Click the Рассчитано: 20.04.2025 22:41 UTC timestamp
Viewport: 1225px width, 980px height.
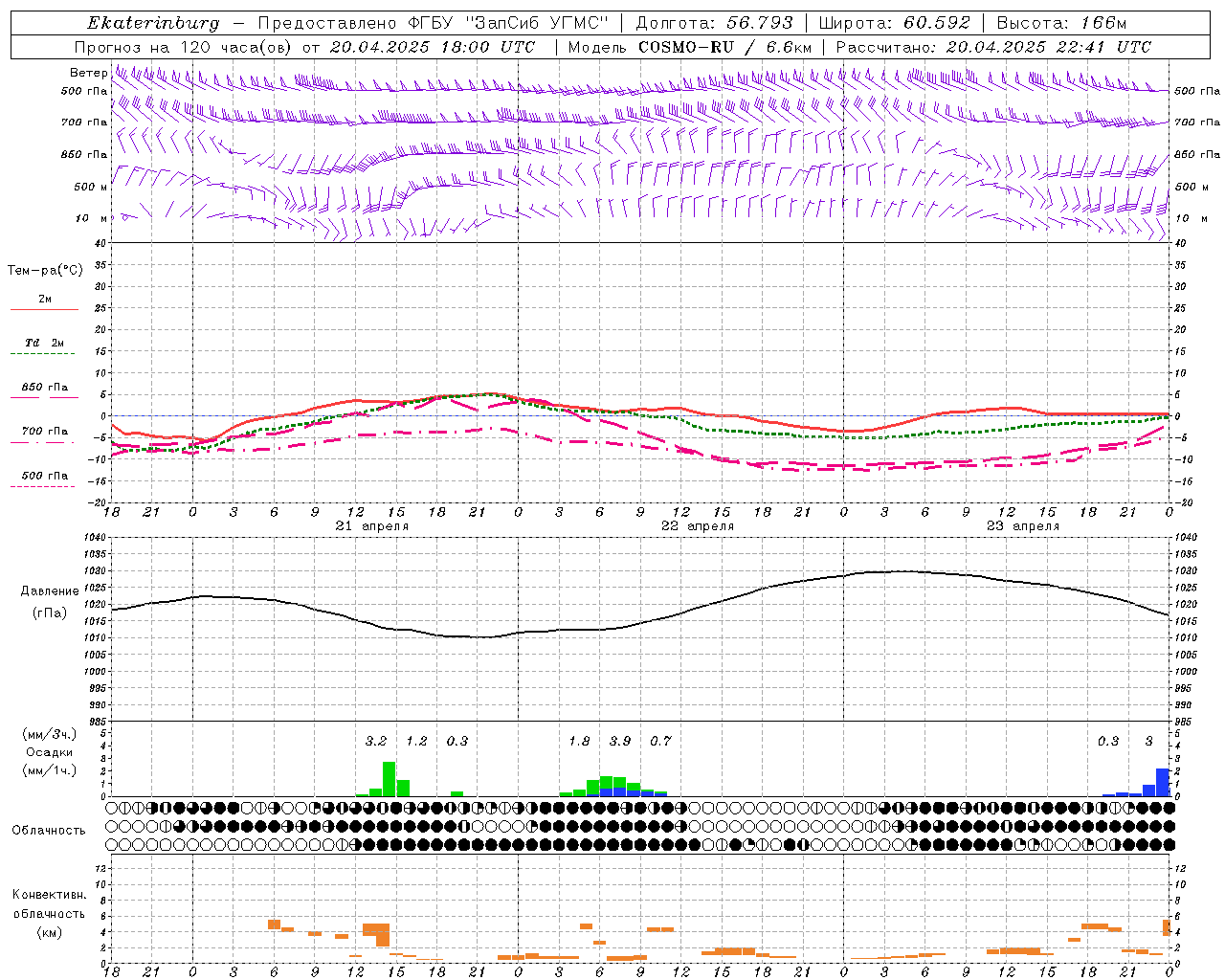point(993,47)
